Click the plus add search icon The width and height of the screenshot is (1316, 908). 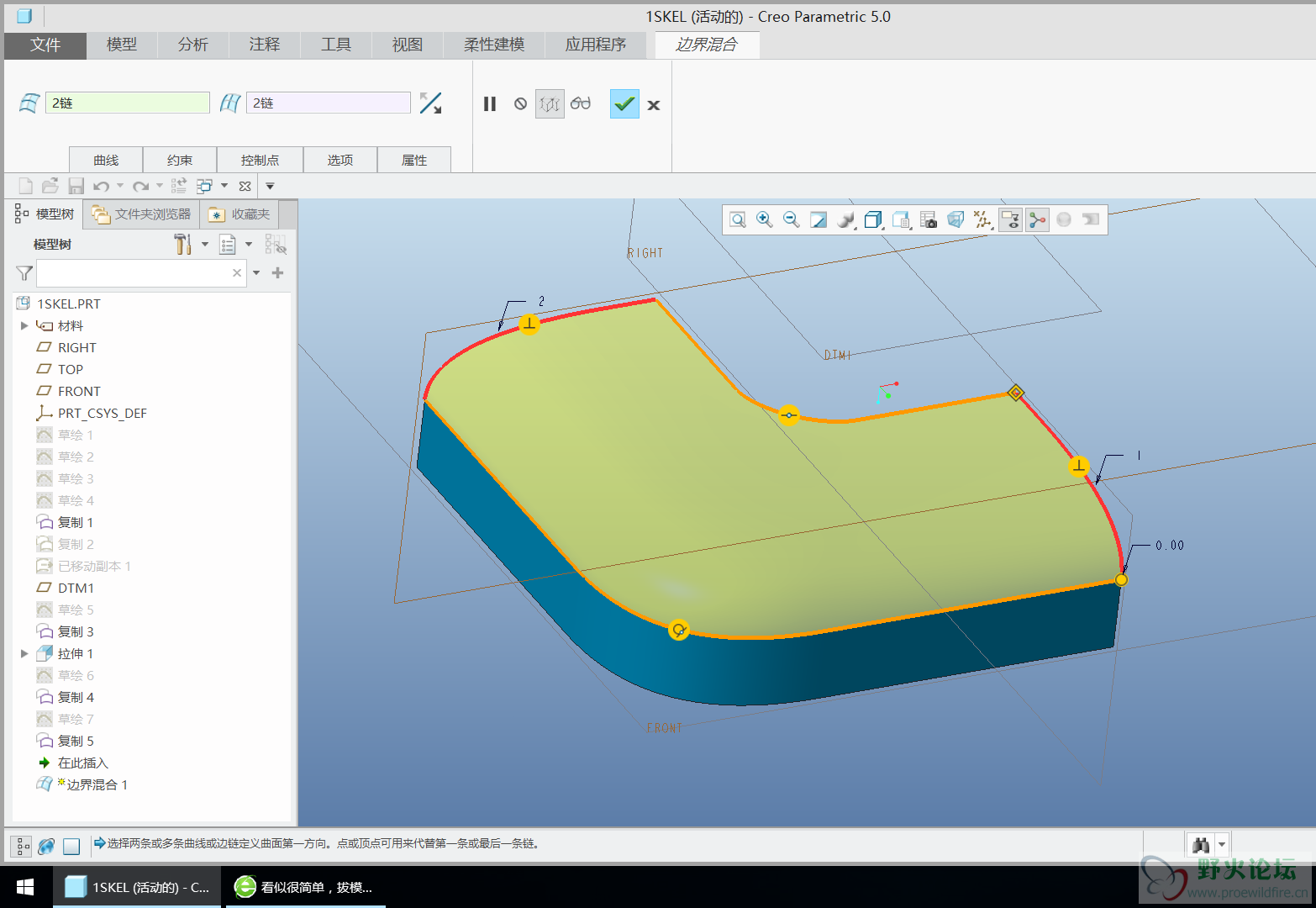tap(278, 272)
